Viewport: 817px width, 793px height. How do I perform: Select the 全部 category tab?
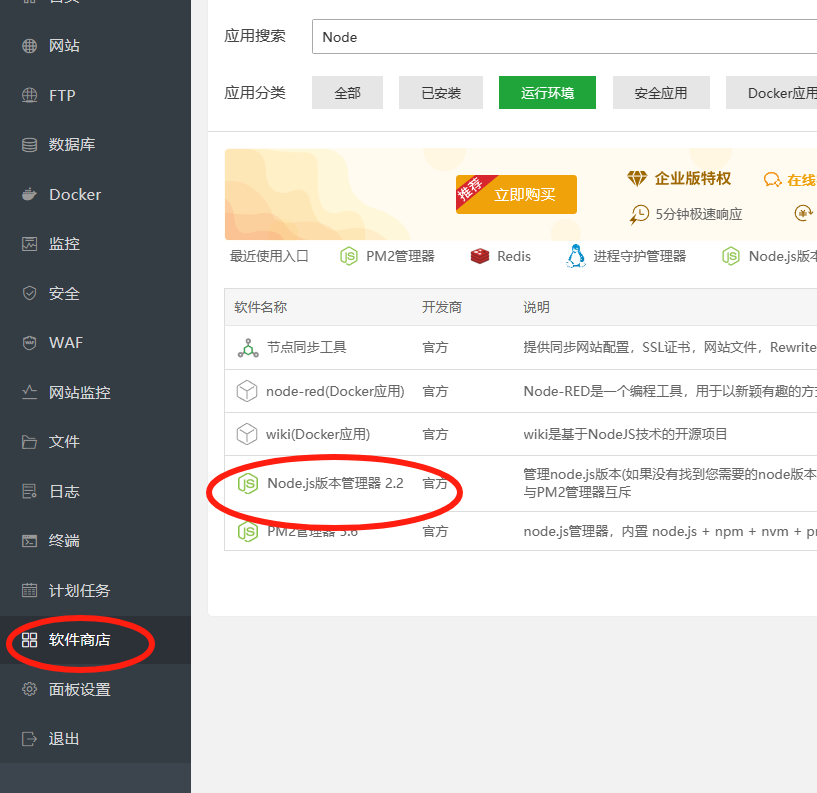[x=348, y=93]
